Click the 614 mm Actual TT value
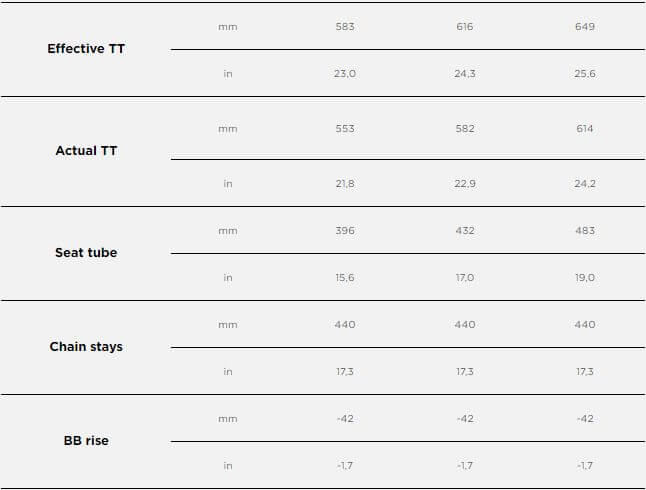This screenshot has width=646, height=490. [585, 129]
